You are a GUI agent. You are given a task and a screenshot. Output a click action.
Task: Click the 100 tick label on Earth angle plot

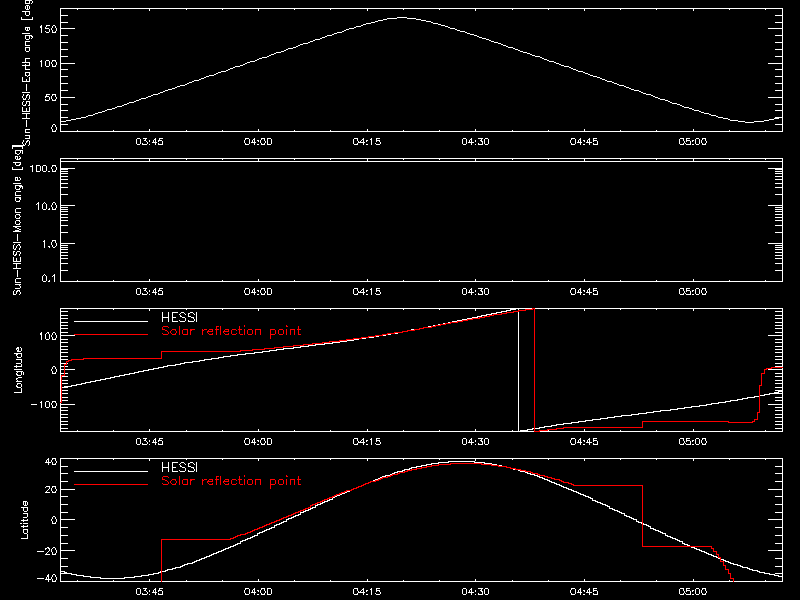[48, 63]
